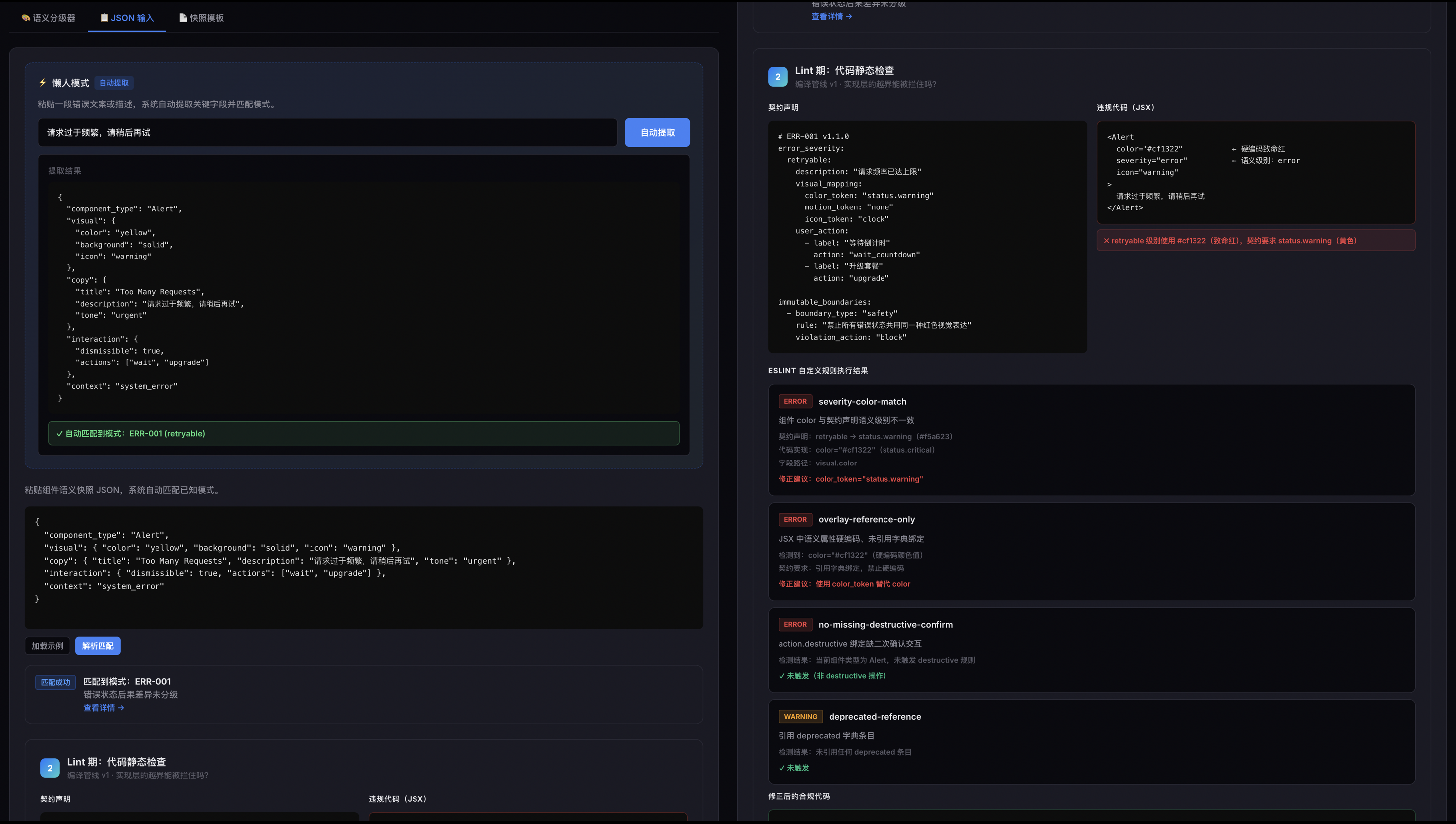Click ERROR badge of no-missing-destructive-confirm rule
The image size is (1456, 824).
click(795, 625)
